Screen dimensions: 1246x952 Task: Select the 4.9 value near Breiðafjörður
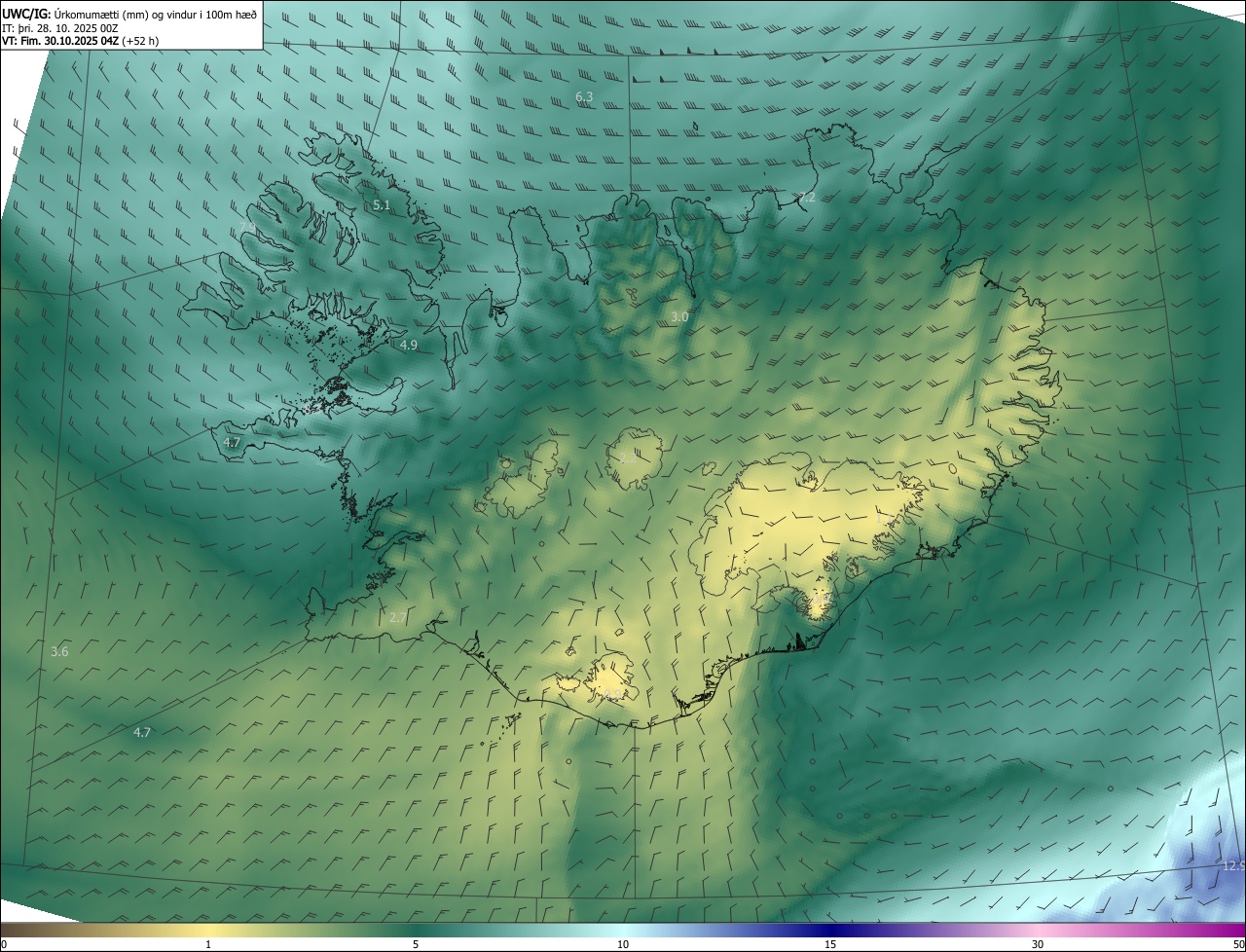click(409, 346)
